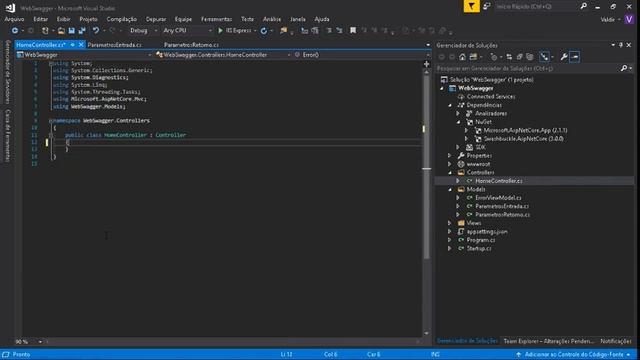Switch to the ParametrosEntrada.cs tab
This screenshot has height=360, width=640.
(115, 45)
